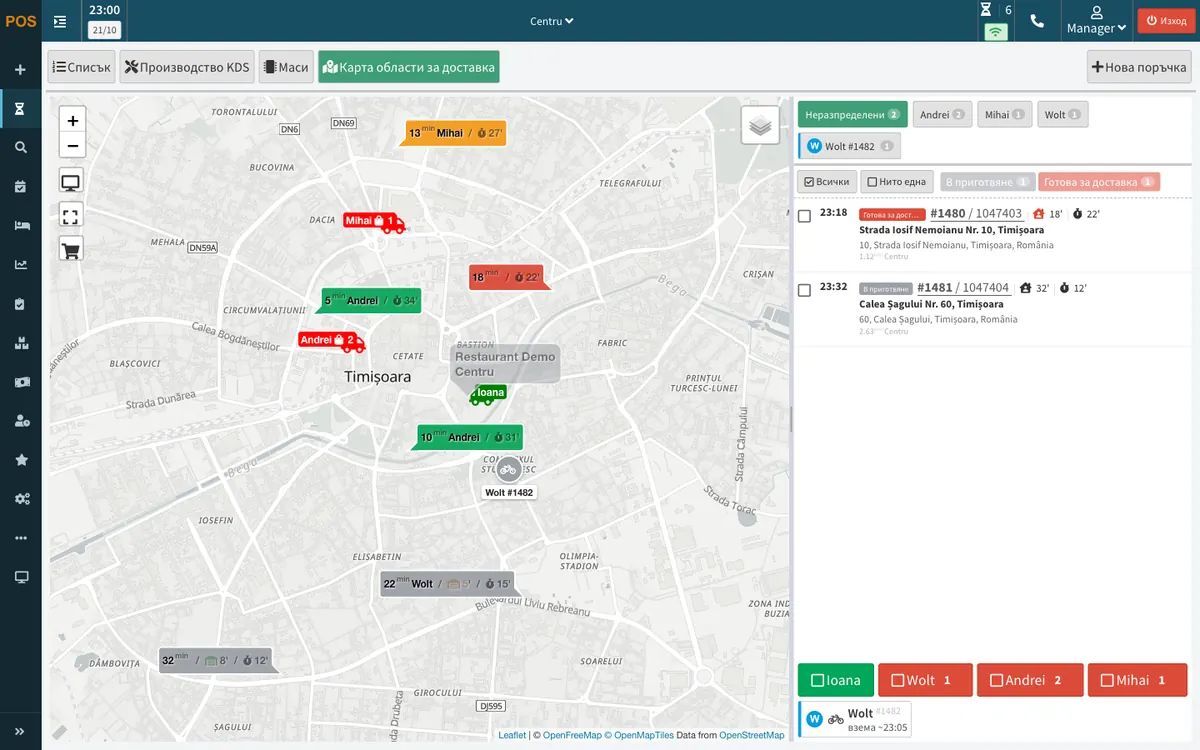Open the OpenStreetMap attribution link
The image size is (1200, 750).
coord(752,735)
